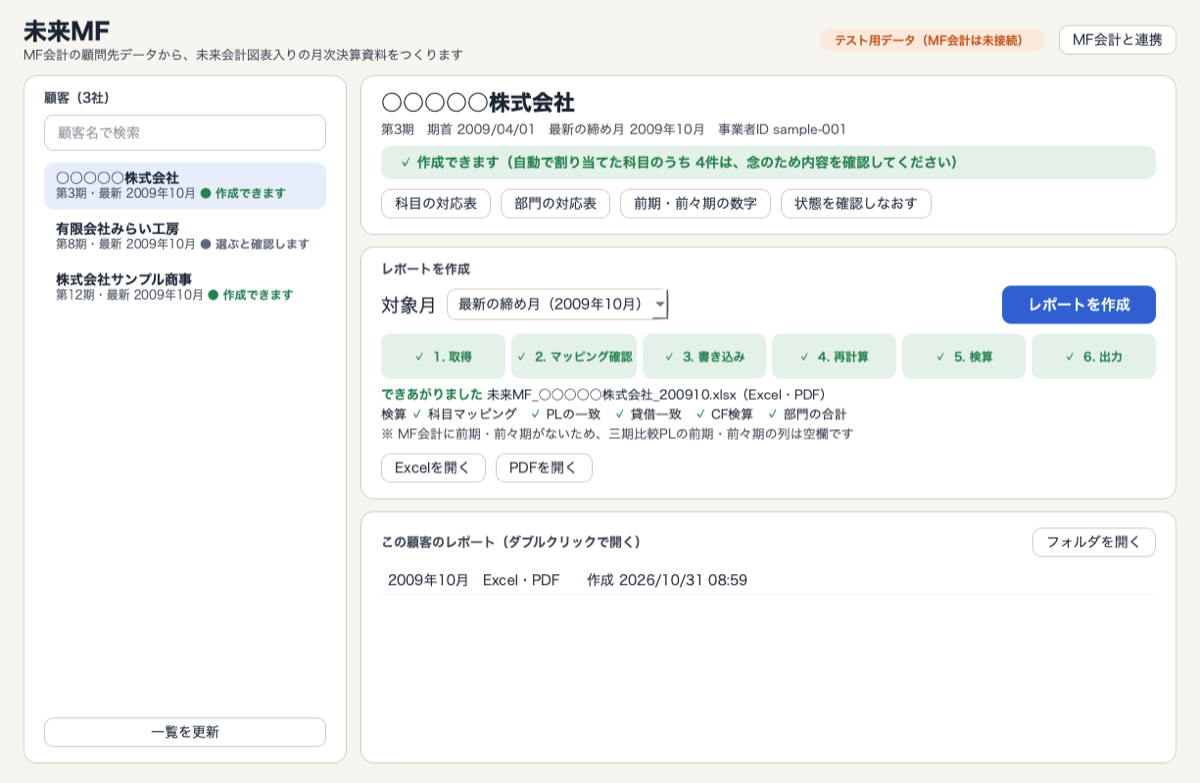Select customer 株式会社サンプル商事

tap(185, 286)
